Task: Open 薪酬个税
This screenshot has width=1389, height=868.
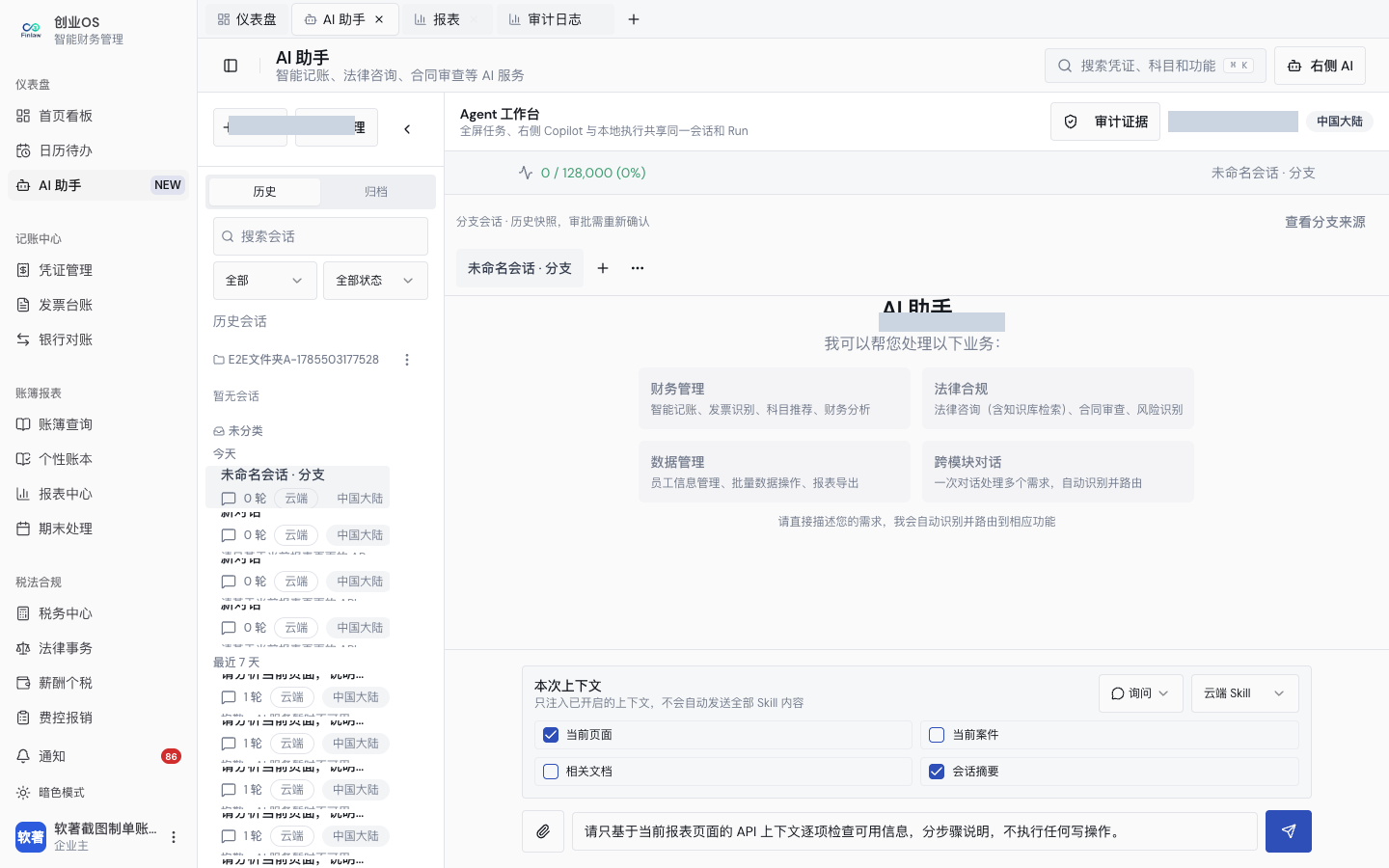Action: point(98,683)
